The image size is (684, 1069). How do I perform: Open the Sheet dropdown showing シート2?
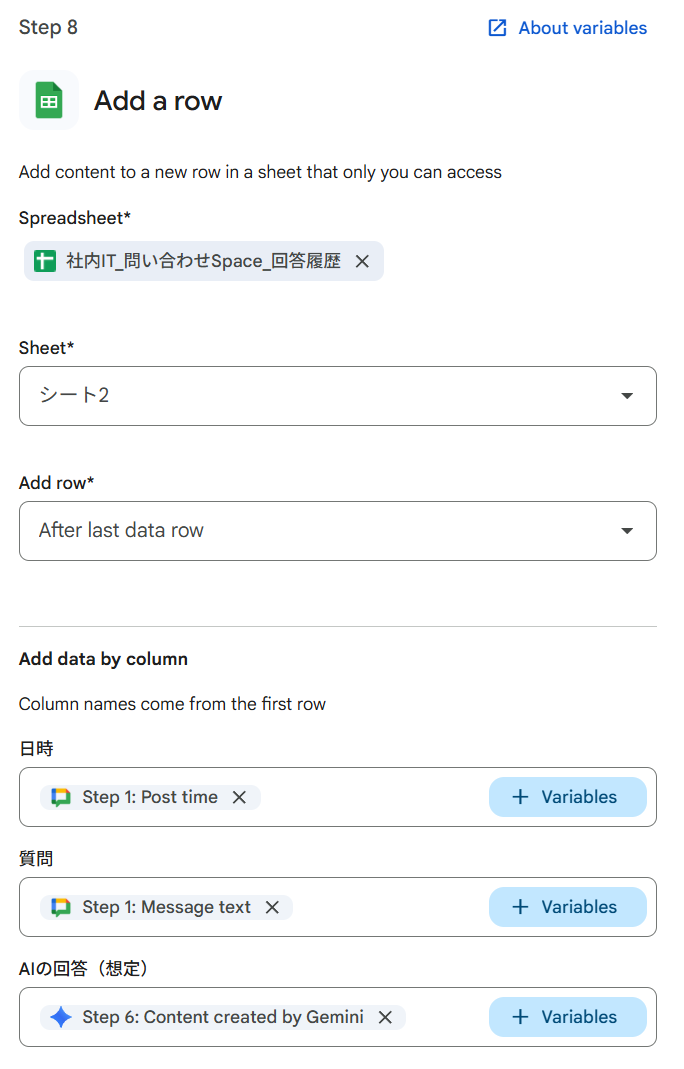pos(337,396)
